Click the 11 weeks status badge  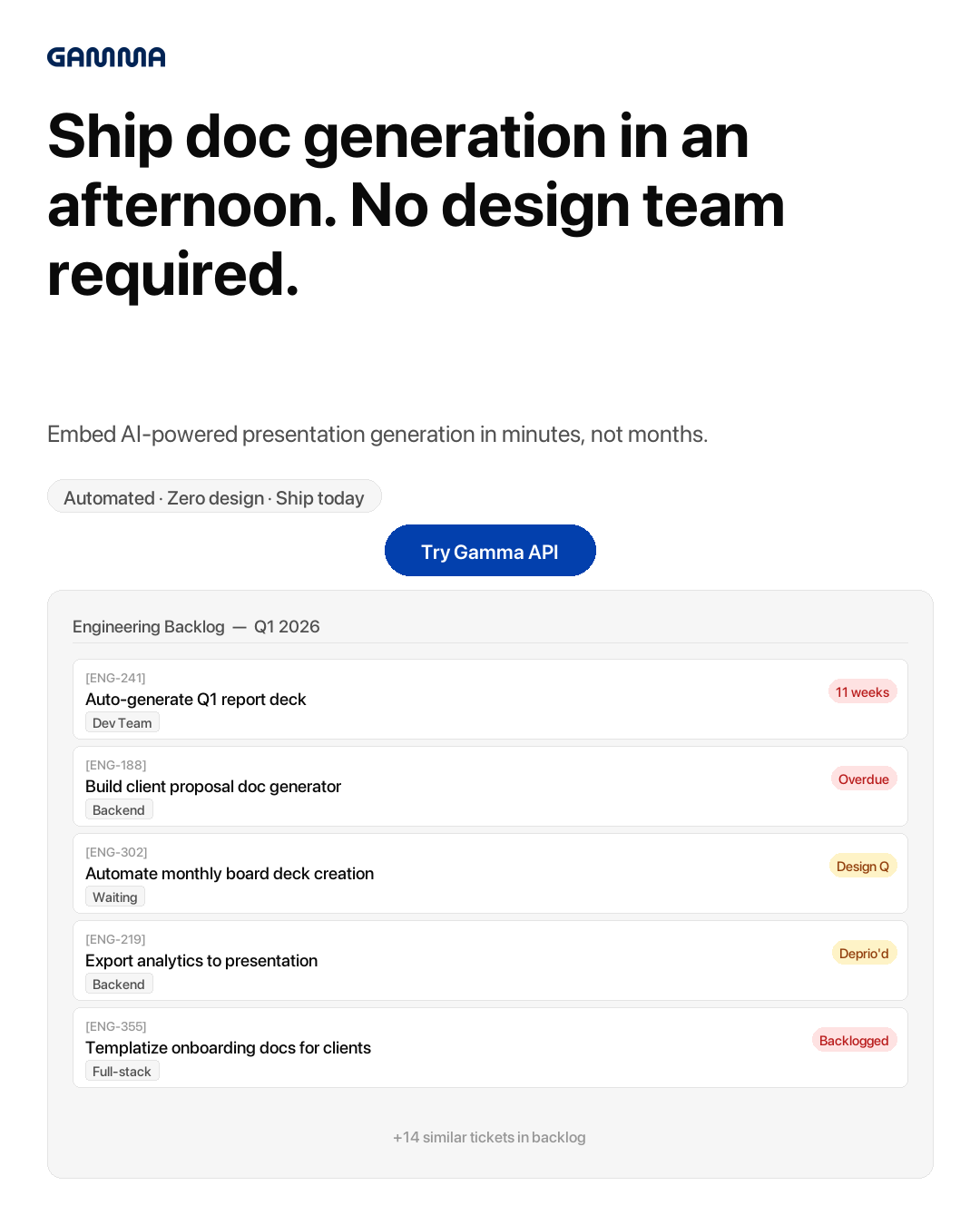(x=862, y=692)
